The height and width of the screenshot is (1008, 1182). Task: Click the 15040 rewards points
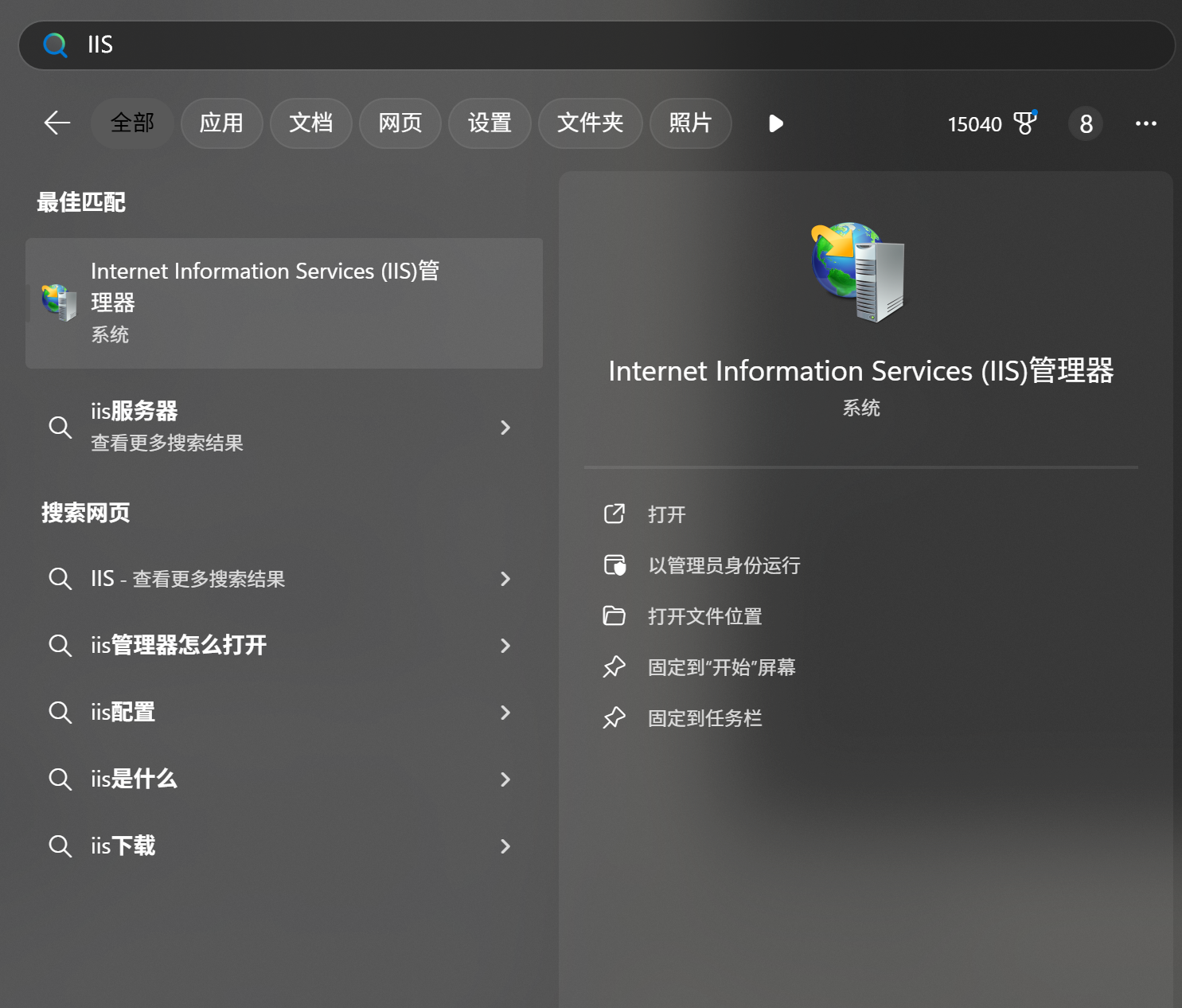[974, 124]
